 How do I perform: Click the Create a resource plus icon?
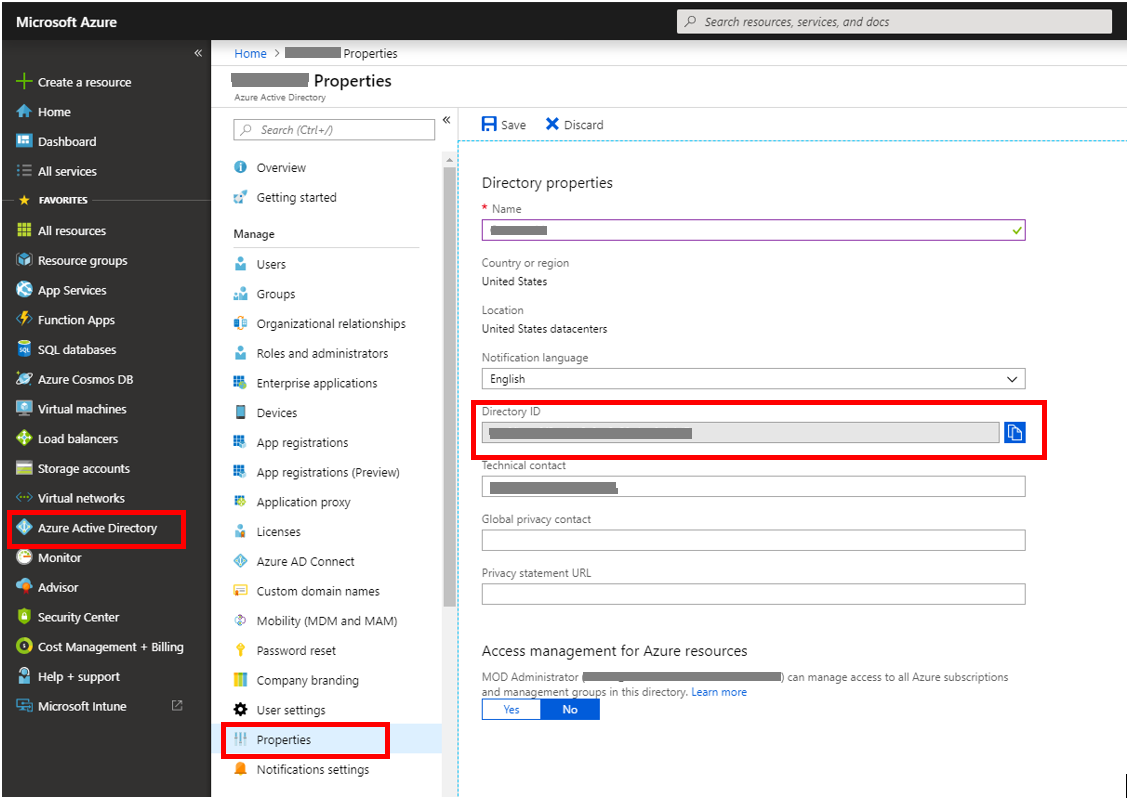pyautogui.click(x=25, y=82)
